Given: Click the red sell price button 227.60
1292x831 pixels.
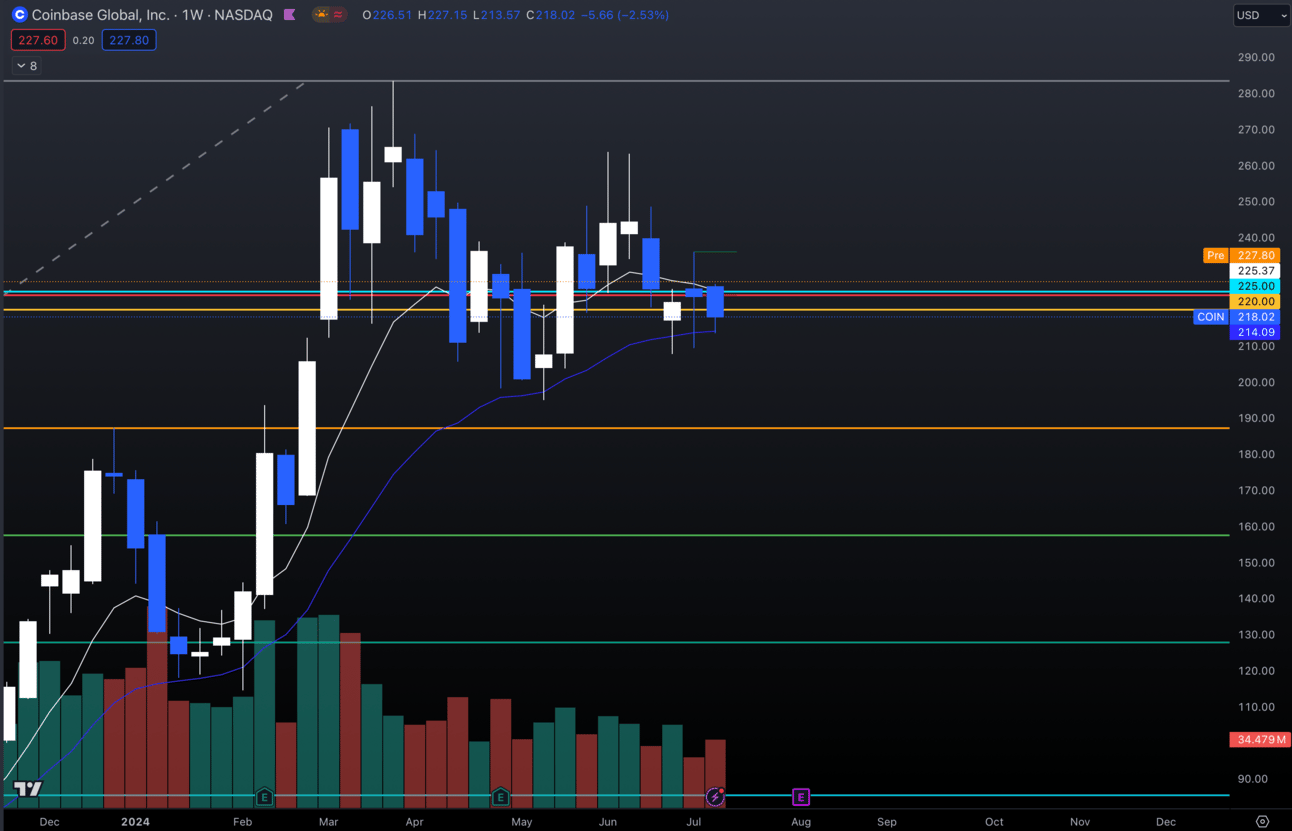Looking at the screenshot, I should coord(38,40).
